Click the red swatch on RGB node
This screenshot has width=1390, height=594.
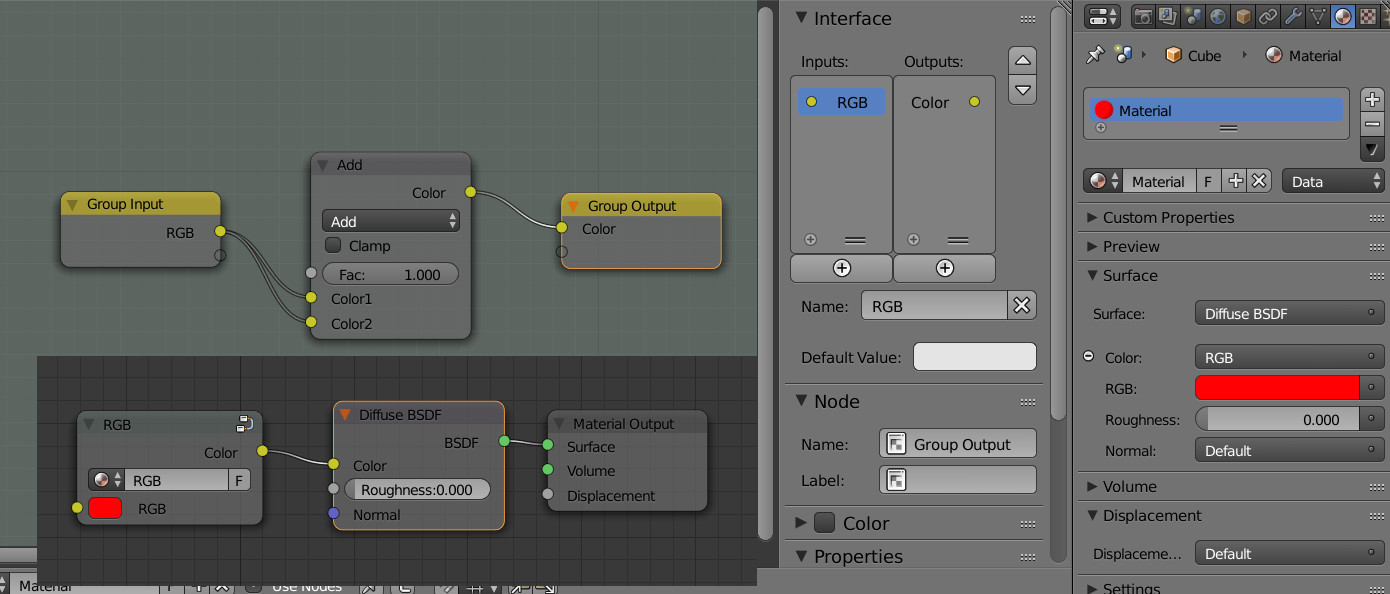[x=105, y=508]
